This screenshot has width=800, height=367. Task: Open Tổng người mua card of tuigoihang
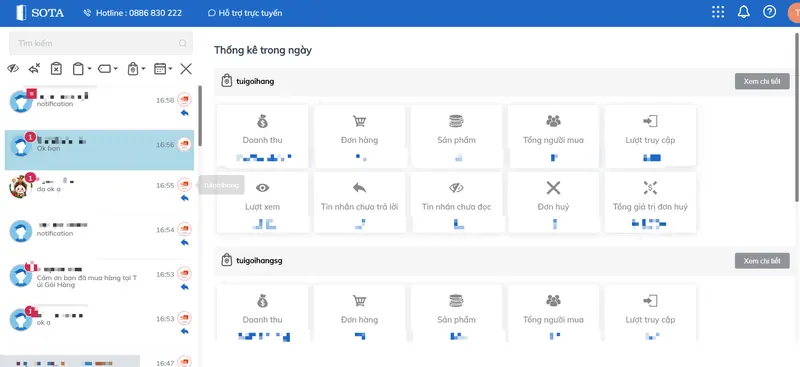pyautogui.click(x=553, y=136)
